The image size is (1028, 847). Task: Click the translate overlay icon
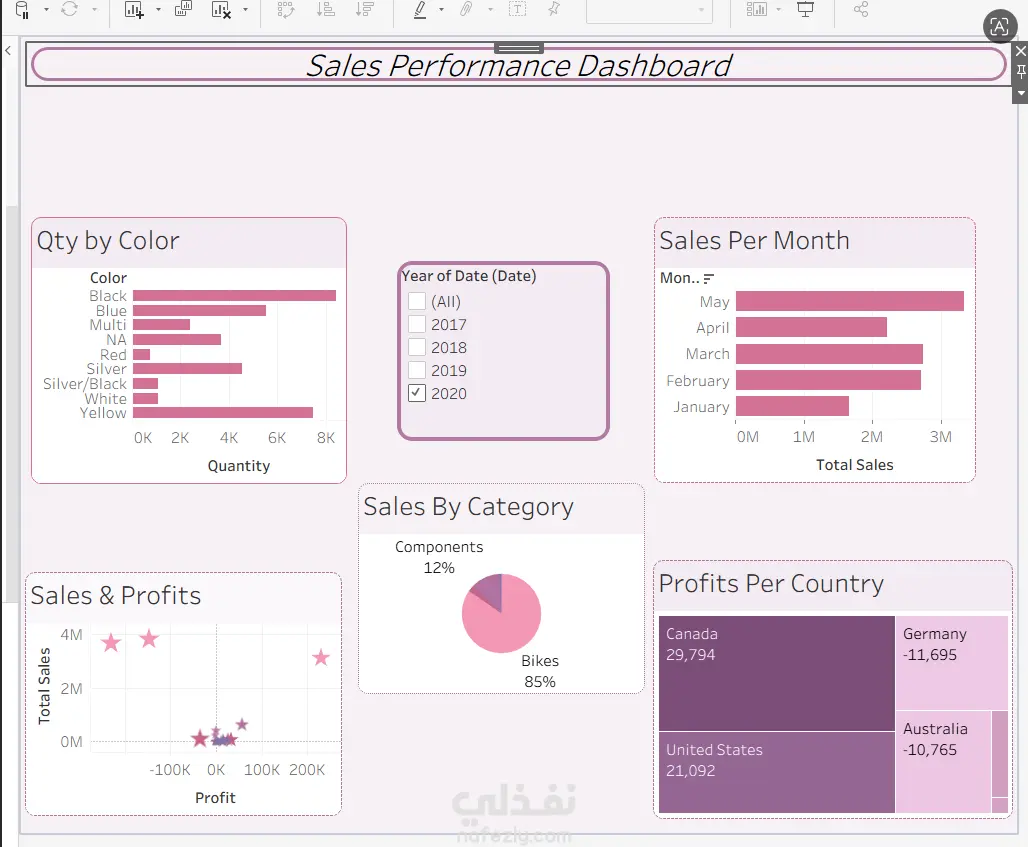[x=1000, y=27]
